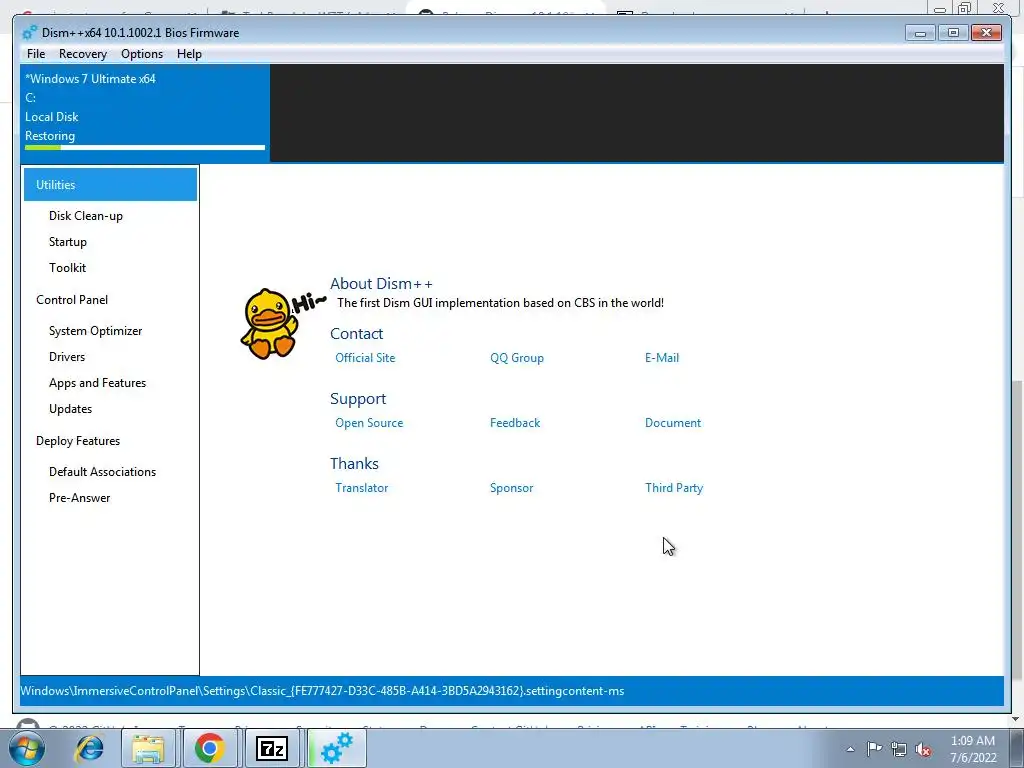Open the Pre-Answer page
1024x768 pixels.
pyautogui.click(x=80, y=498)
